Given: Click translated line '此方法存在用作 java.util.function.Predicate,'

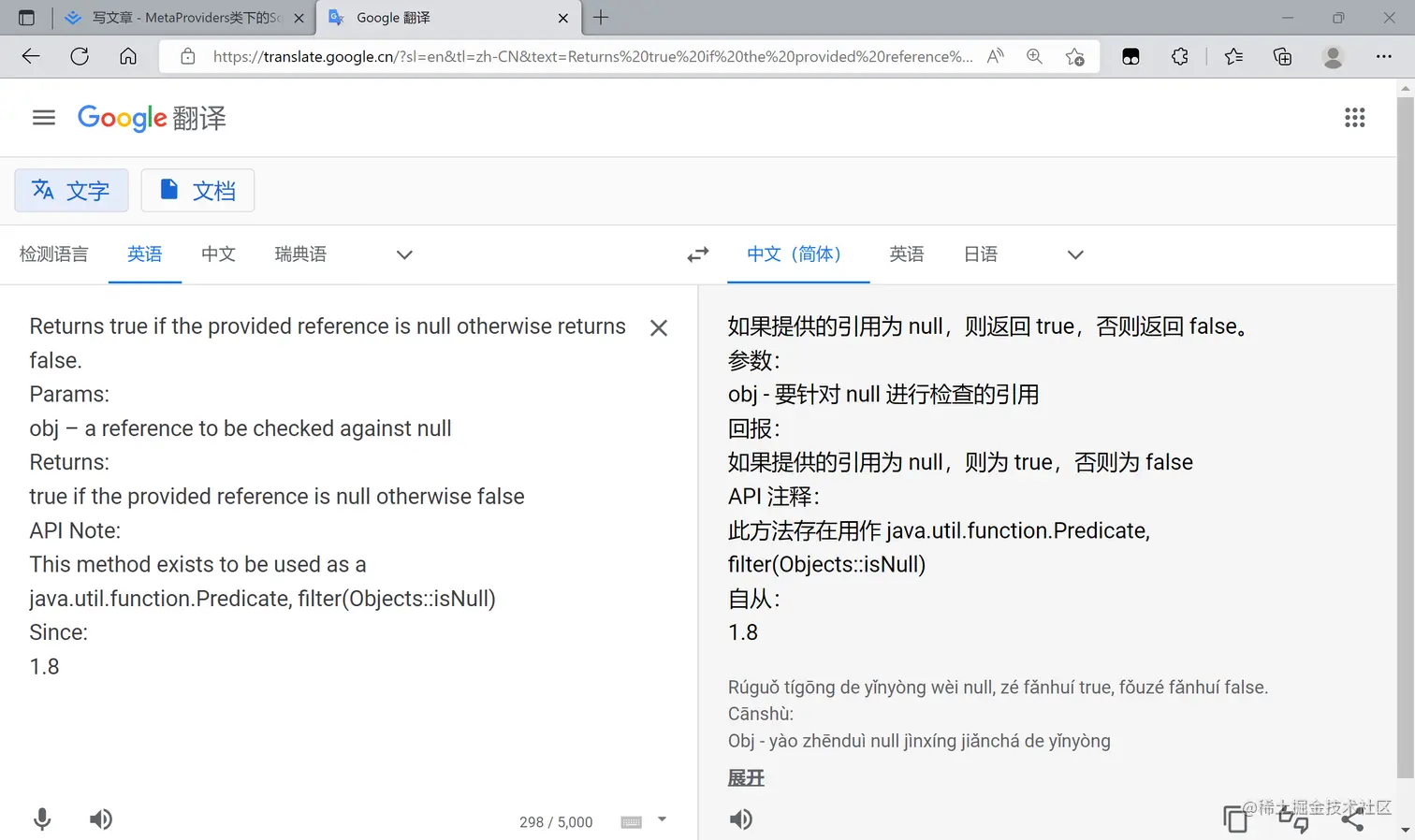Looking at the screenshot, I should [940, 530].
